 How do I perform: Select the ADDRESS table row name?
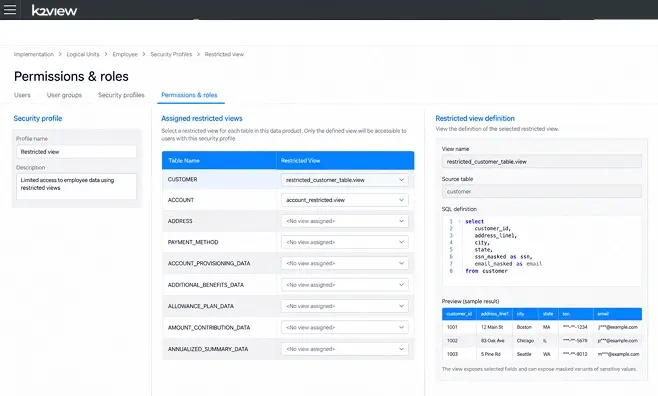(180, 221)
